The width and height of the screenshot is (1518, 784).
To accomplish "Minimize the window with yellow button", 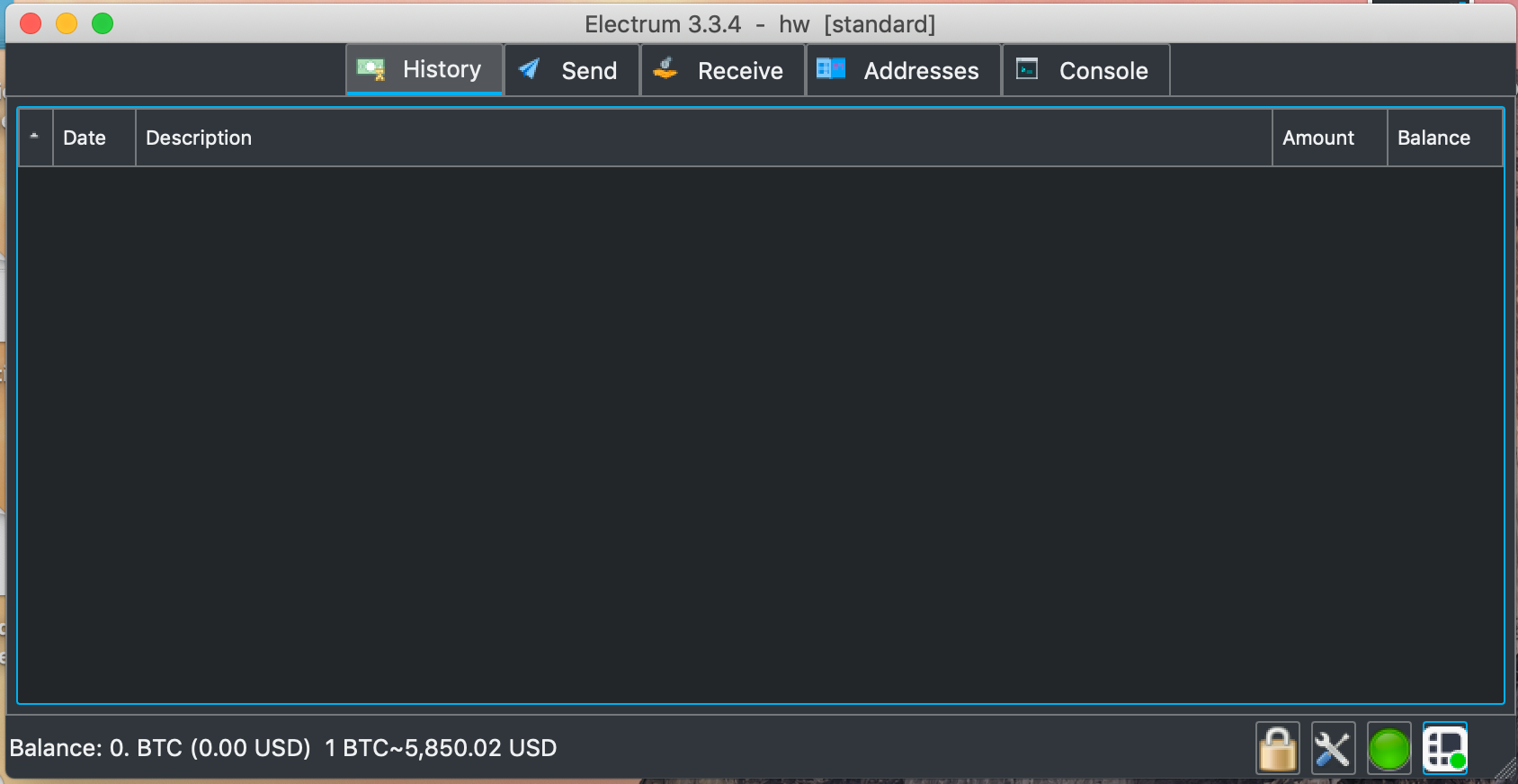I will click(x=67, y=23).
